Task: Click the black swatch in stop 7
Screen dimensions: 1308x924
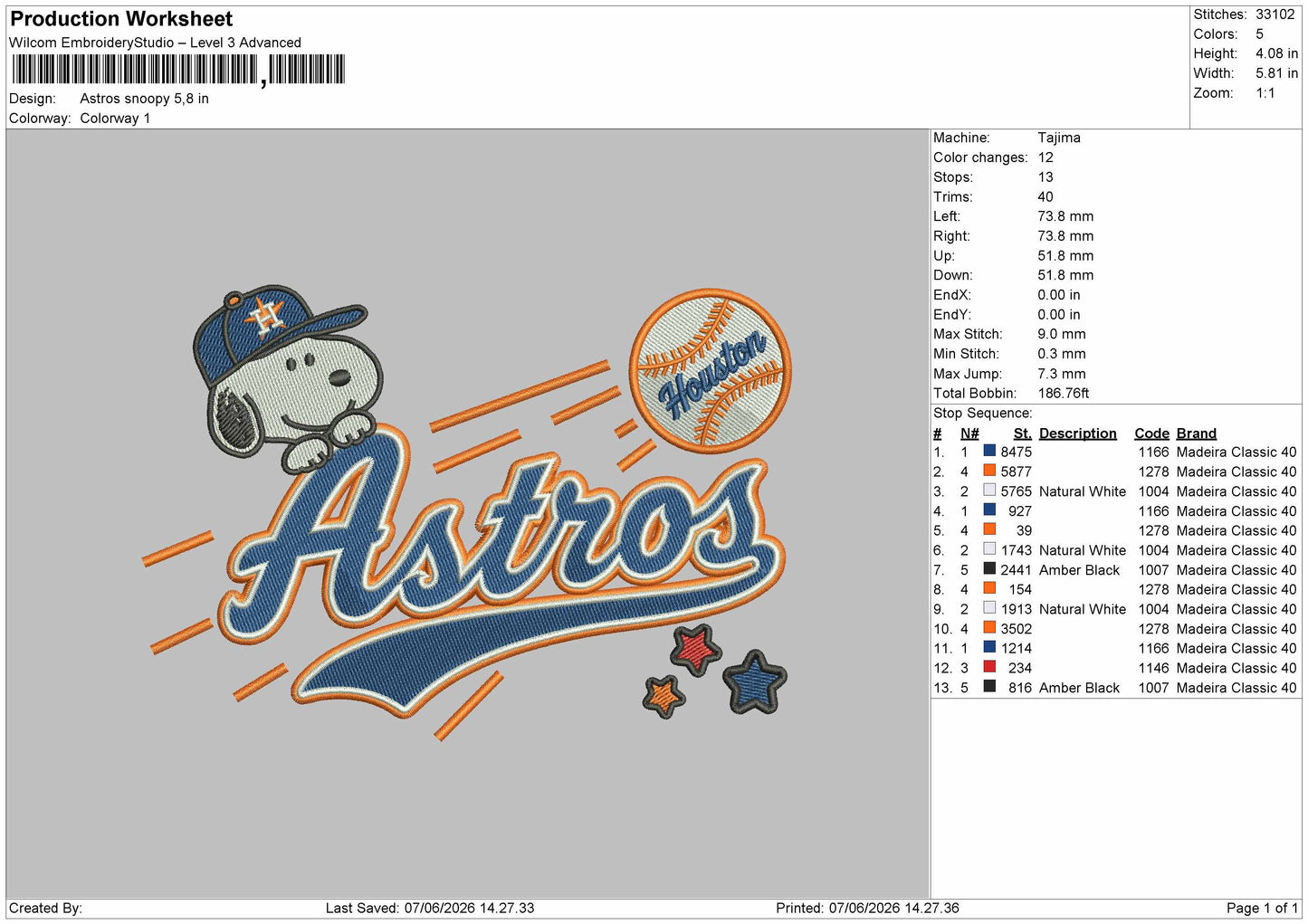Action: click(x=989, y=569)
